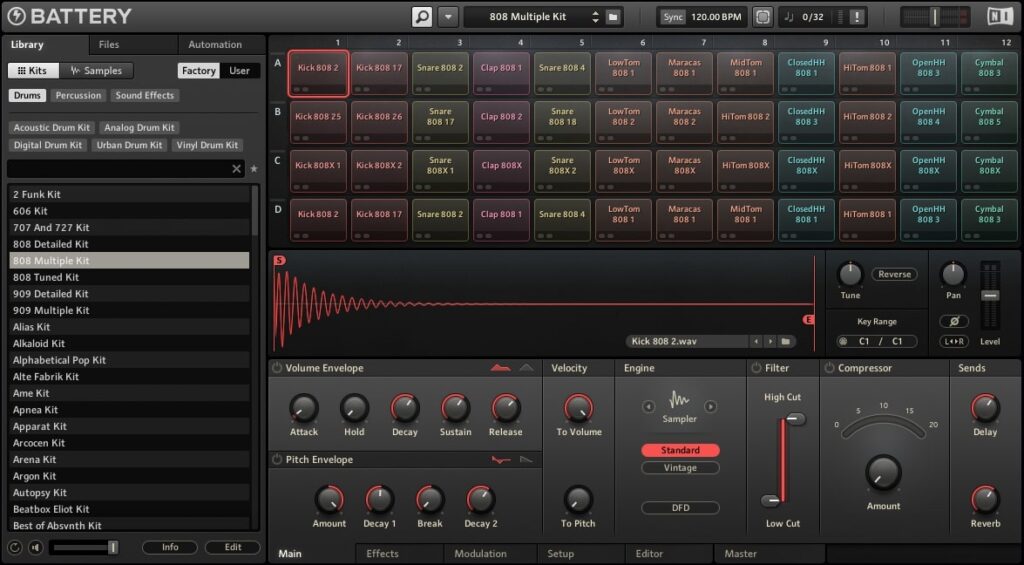Select the AHD envelope shape icon

point(526,368)
